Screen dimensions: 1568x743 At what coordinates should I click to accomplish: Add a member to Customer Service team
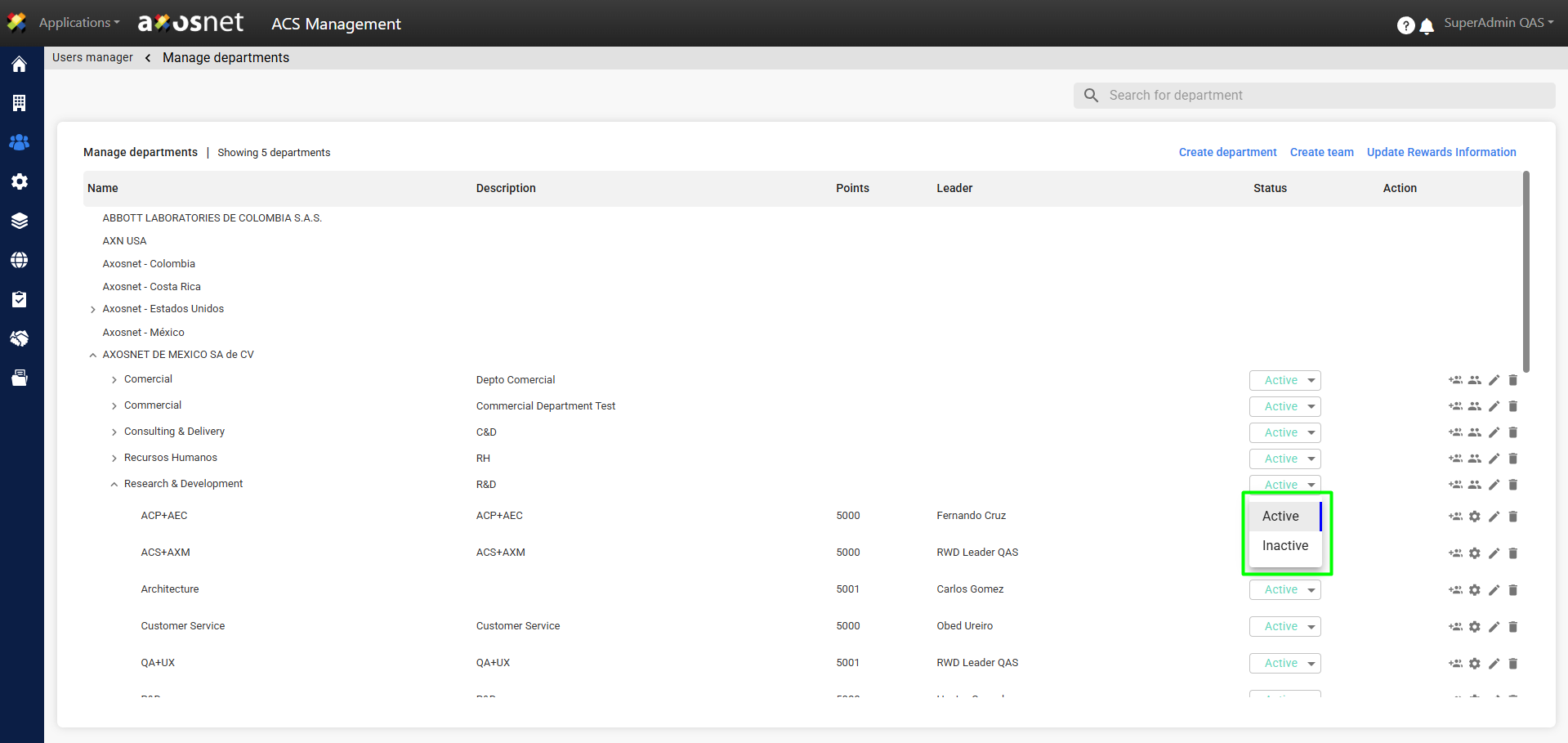(x=1455, y=627)
